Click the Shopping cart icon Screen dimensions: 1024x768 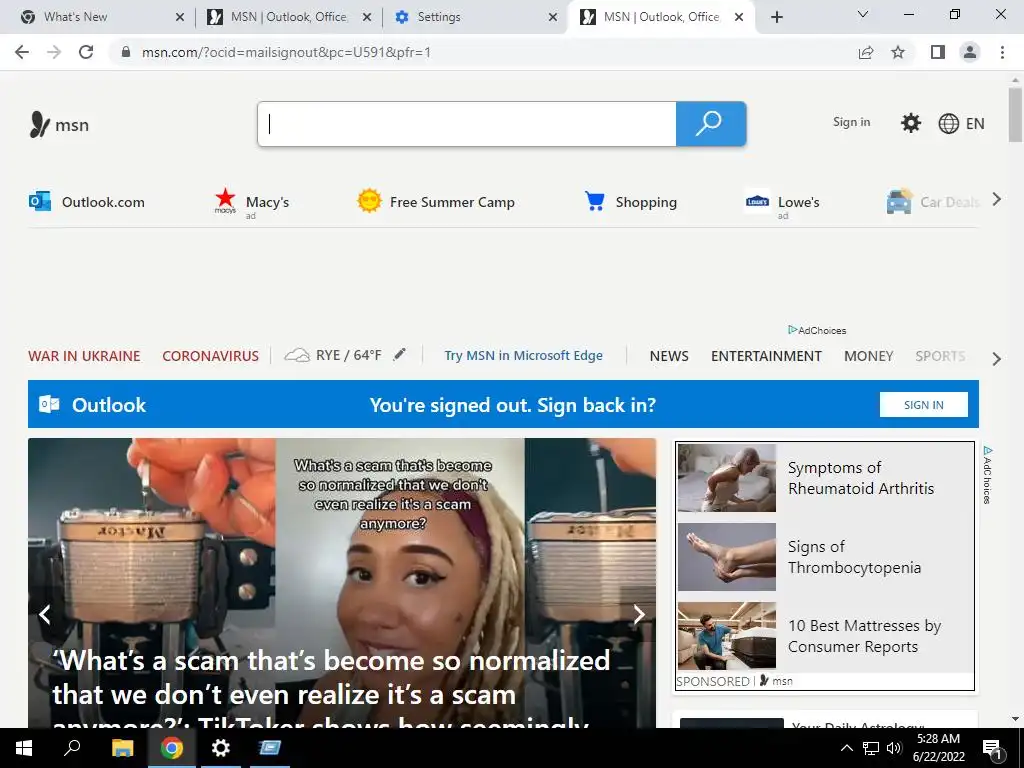pos(594,201)
